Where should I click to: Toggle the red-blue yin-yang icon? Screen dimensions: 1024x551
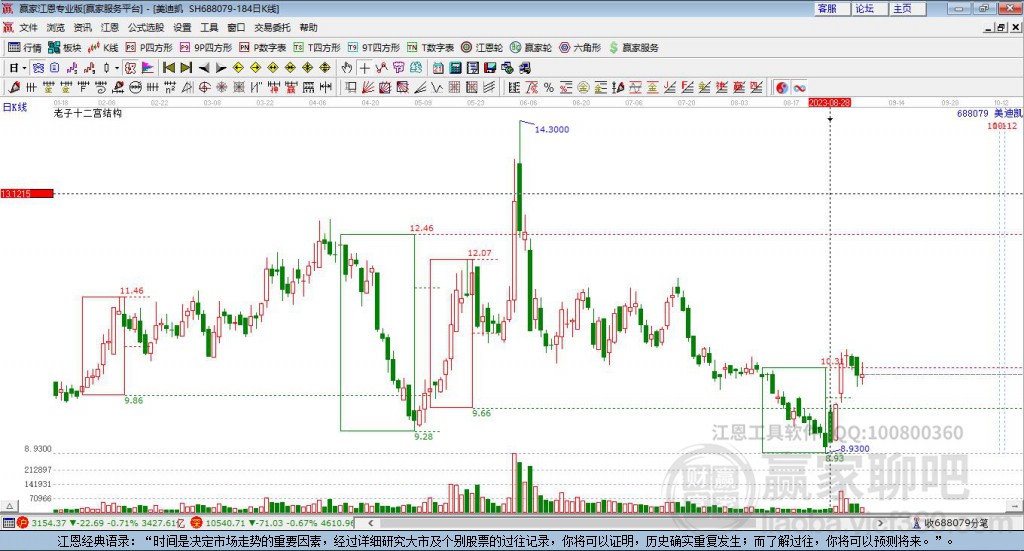click(782, 87)
